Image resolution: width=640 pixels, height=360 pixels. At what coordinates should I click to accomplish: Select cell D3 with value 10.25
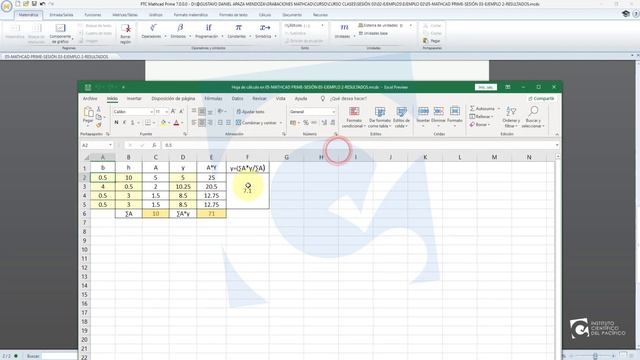[183, 187]
